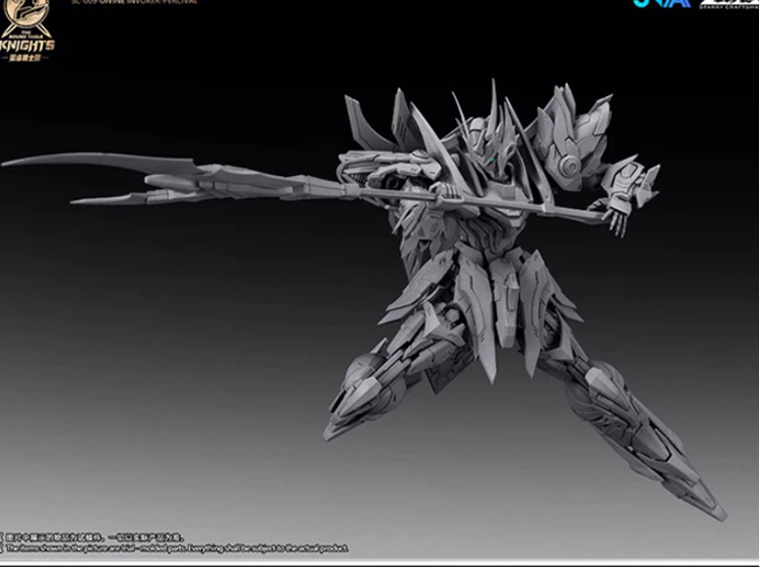760x567 pixels.
Task: Click the "Divine Invoker Percival" title text
Action: [x=134, y=2]
